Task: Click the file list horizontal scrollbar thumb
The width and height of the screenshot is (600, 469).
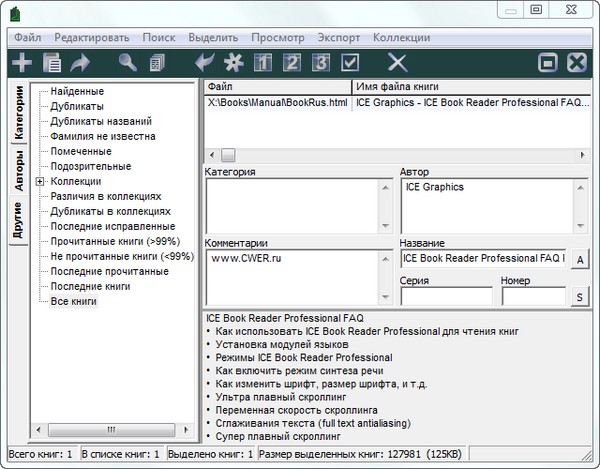Action: coord(228,154)
